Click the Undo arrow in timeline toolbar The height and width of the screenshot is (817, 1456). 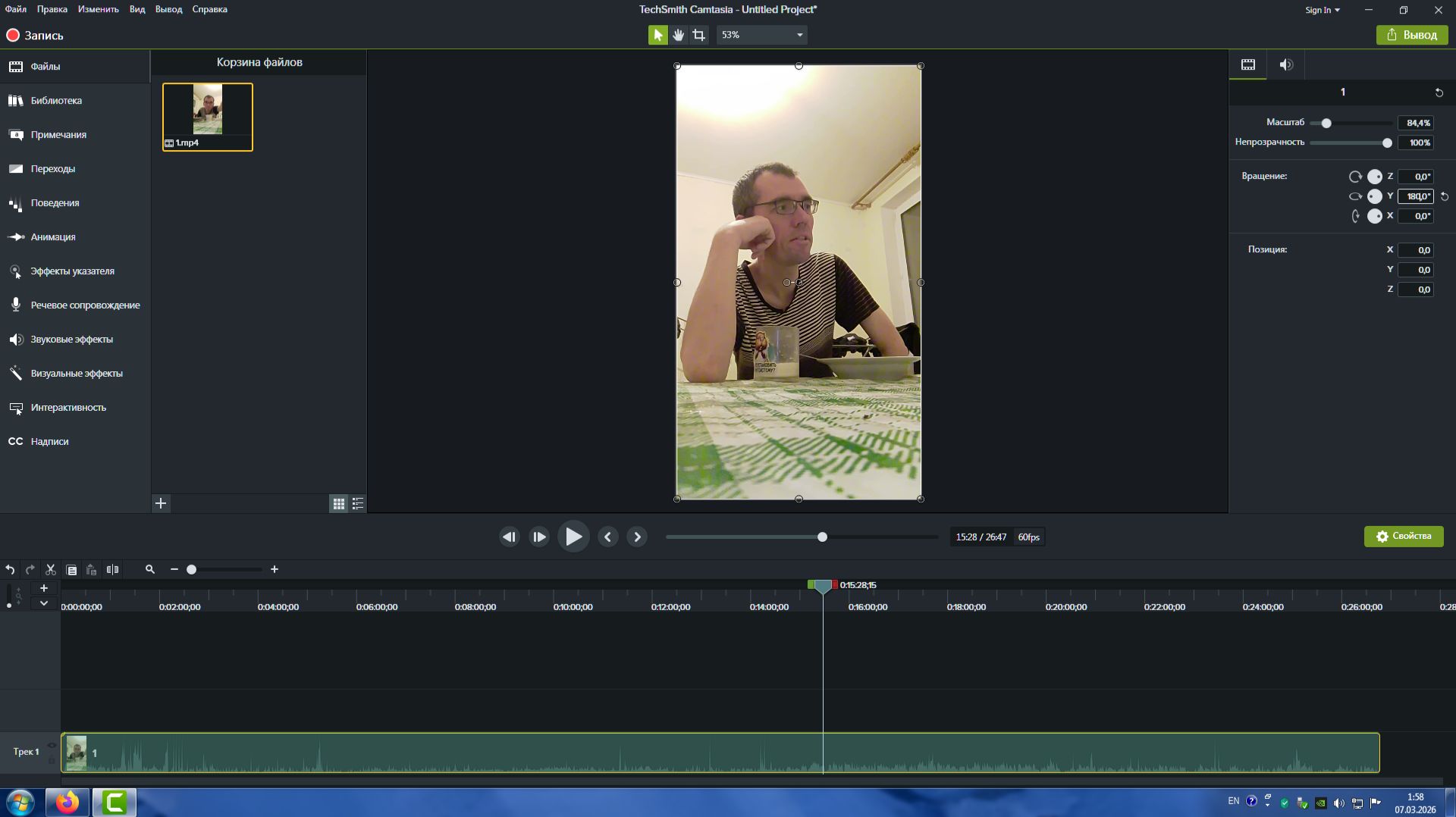tap(10, 570)
